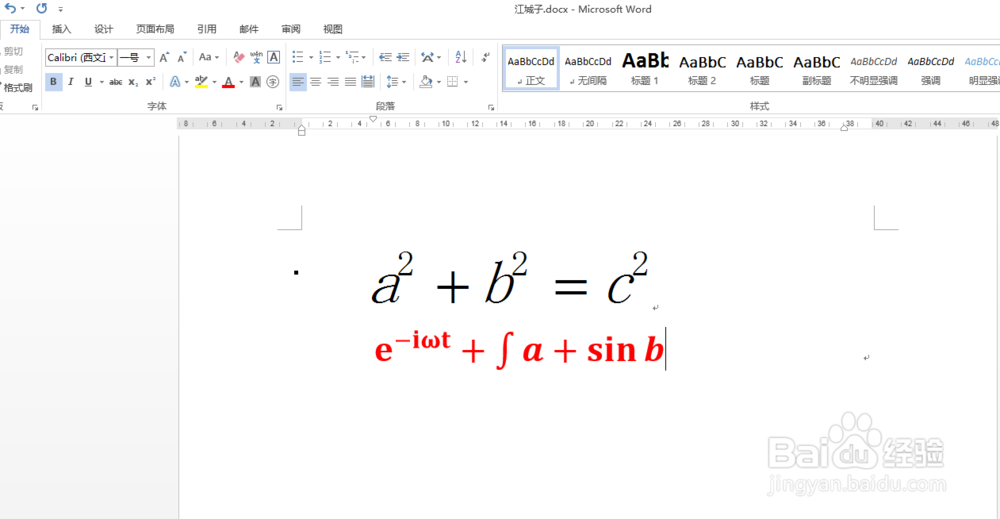This screenshot has width=1000, height=519.
Task: Click the Asian Layout icon
Action: tap(427, 57)
